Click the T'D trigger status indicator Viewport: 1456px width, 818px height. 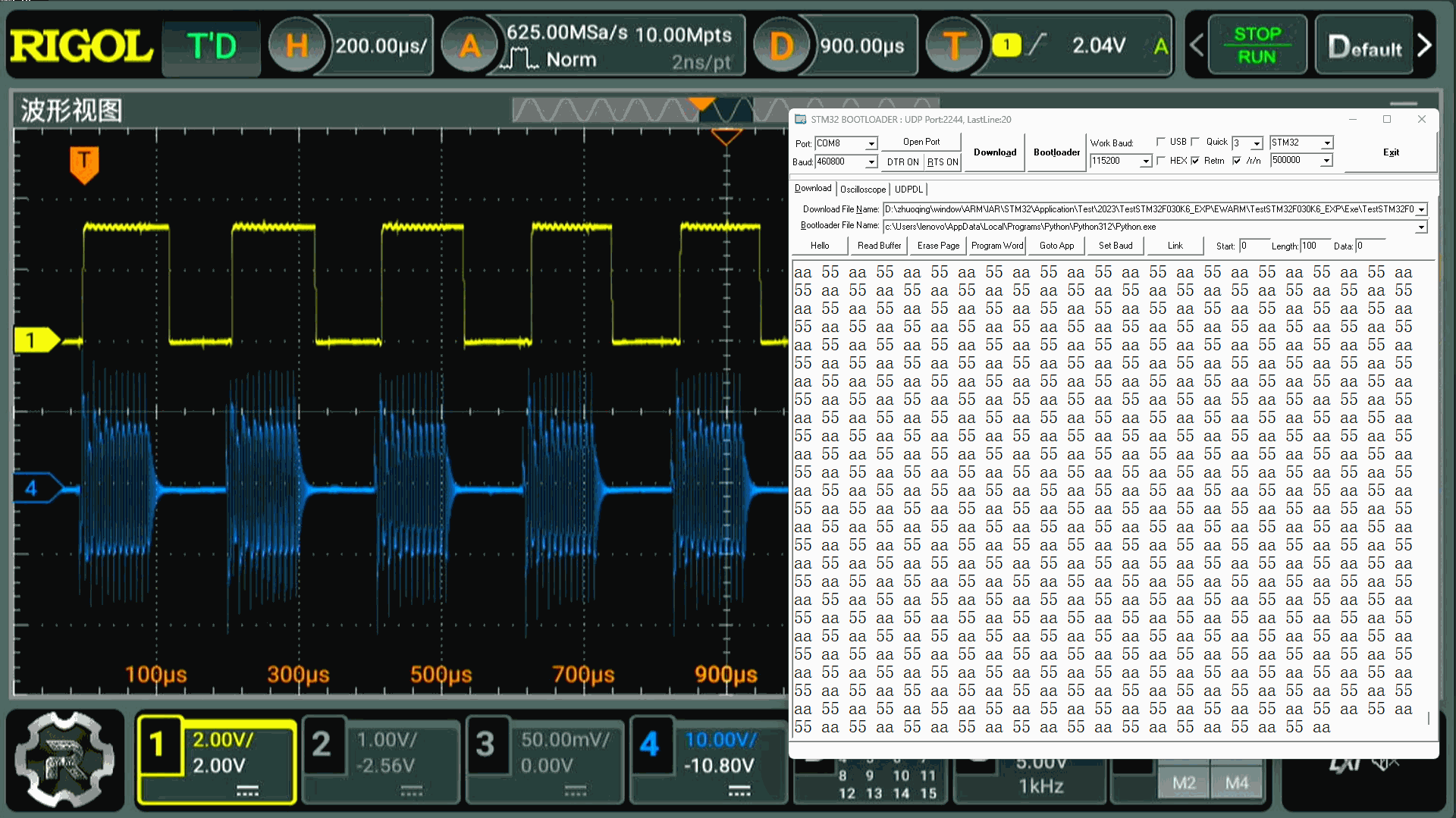[212, 47]
